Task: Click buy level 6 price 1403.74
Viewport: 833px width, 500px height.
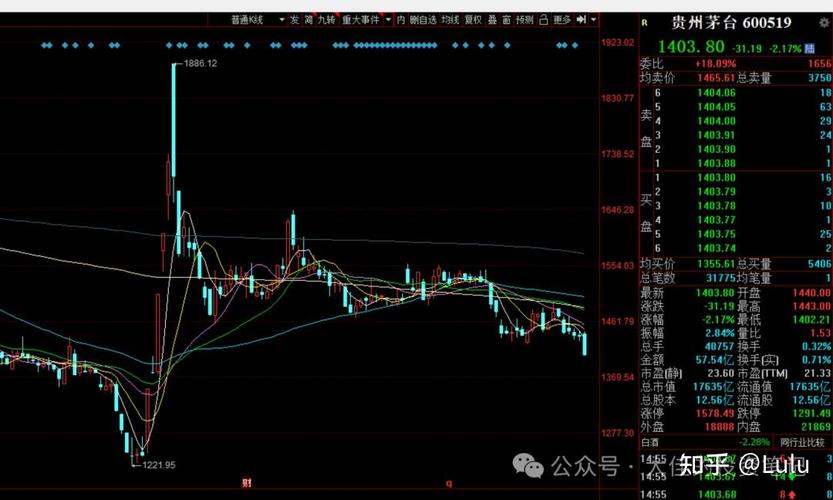Action: (x=716, y=248)
